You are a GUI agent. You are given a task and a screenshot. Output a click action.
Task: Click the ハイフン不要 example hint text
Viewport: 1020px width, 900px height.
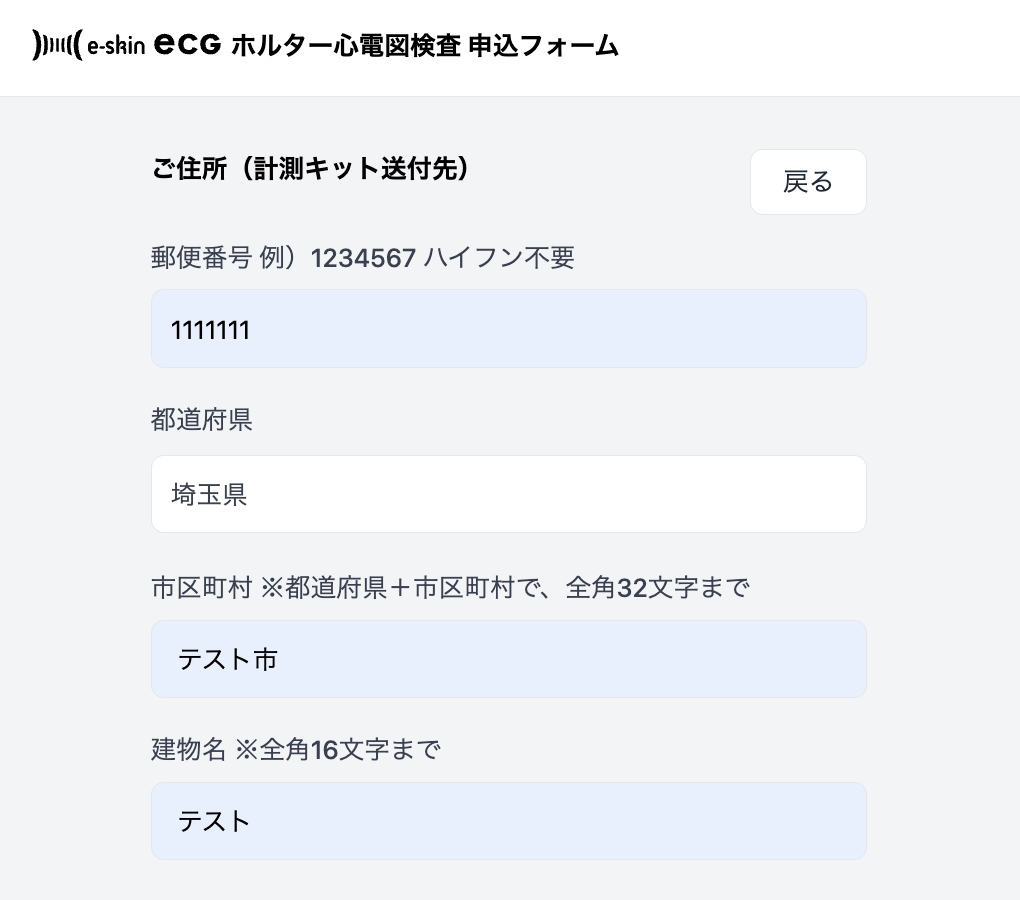(499, 258)
